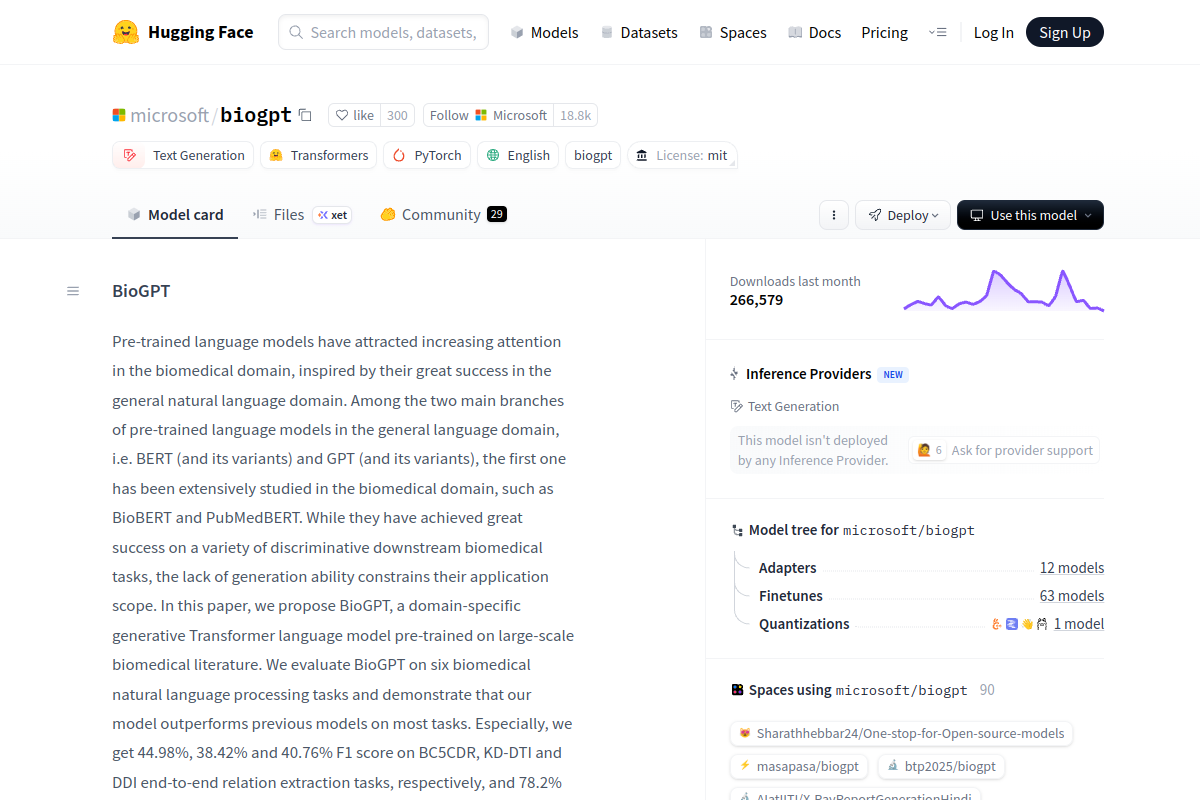Open the Use this model dropdown
Viewport: 1200px width, 800px height.
(x=1030, y=215)
